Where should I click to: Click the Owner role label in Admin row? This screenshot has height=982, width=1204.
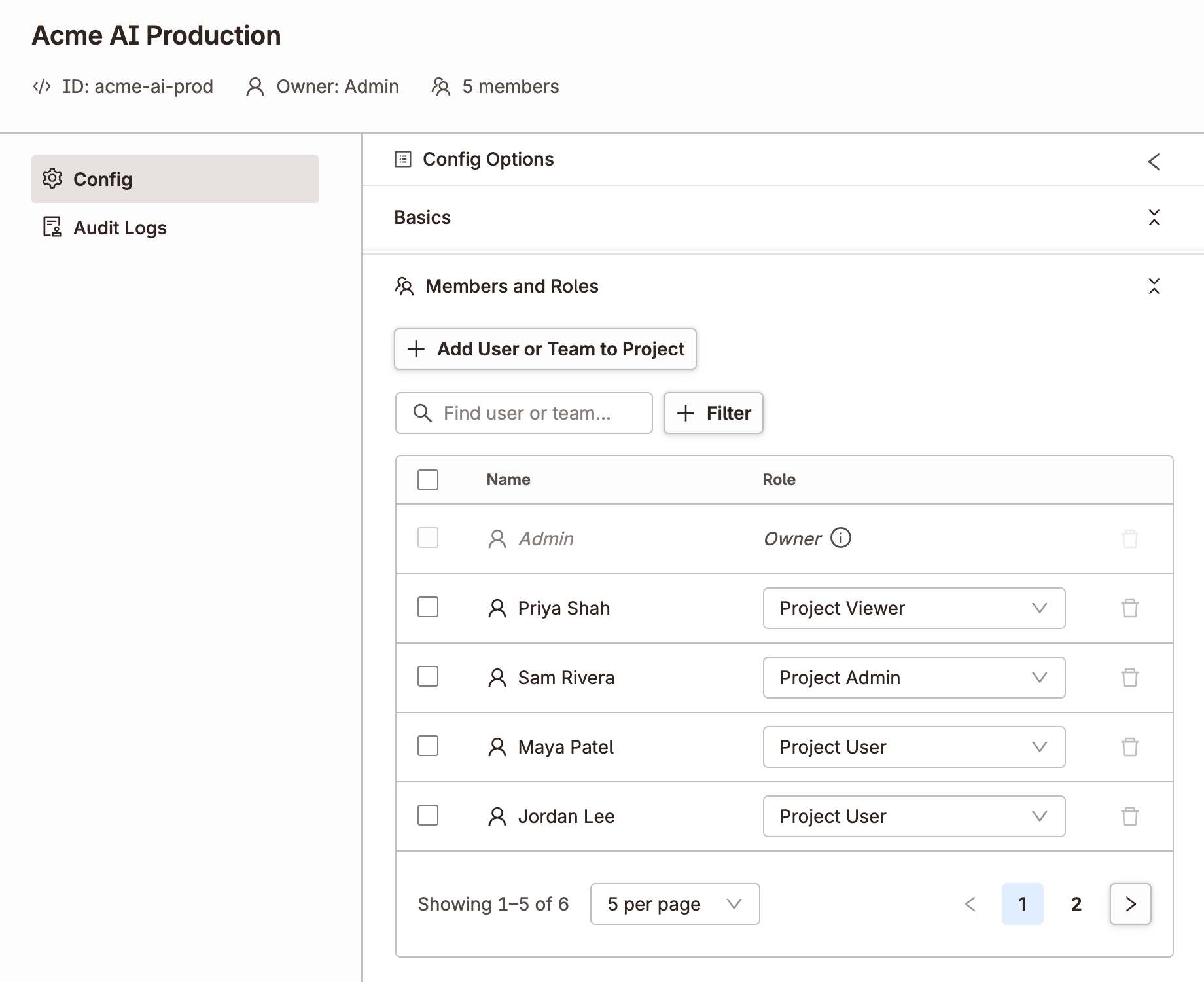pyautogui.click(x=792, y=539)
